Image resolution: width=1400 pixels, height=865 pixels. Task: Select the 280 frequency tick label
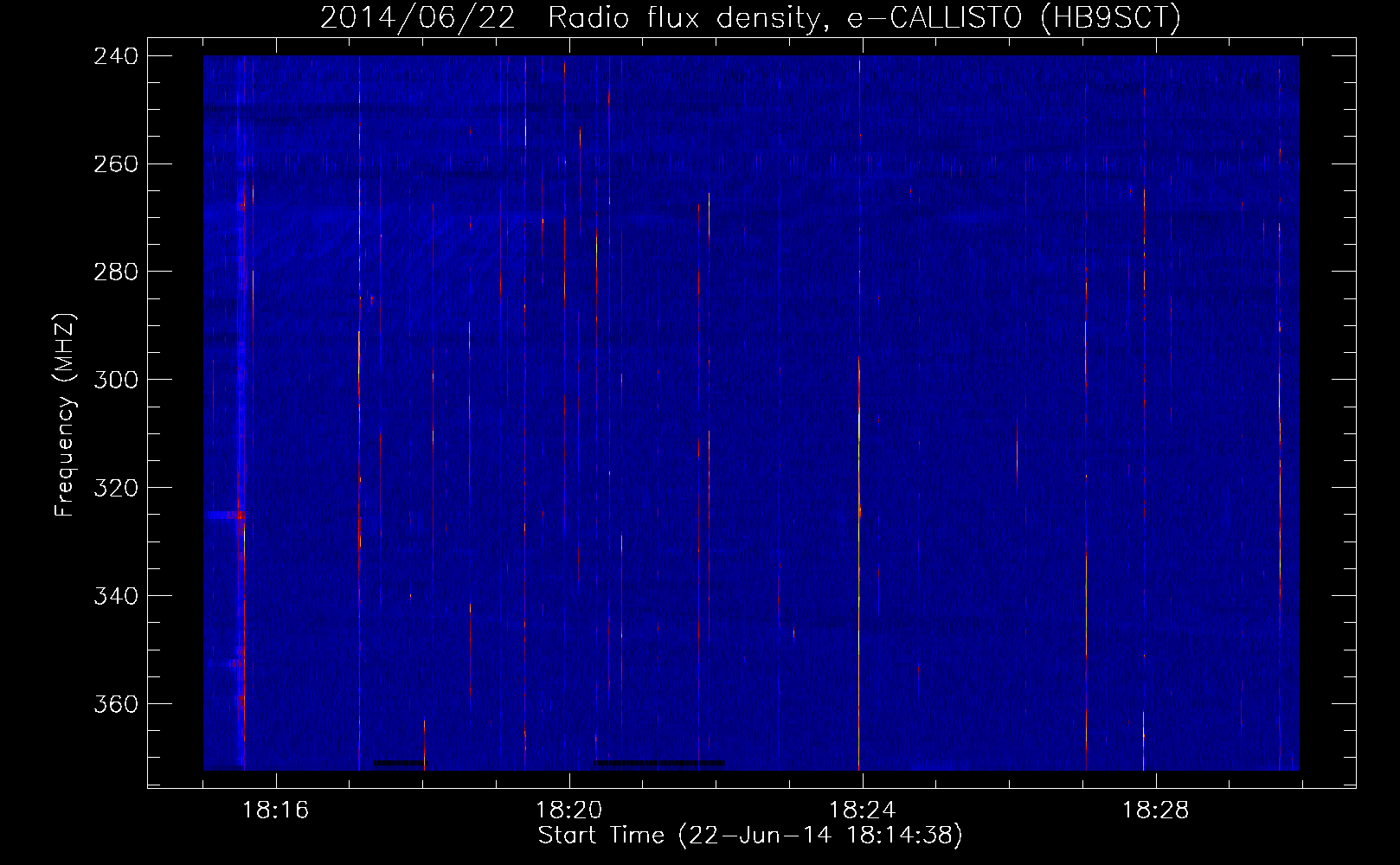(116, 272)
